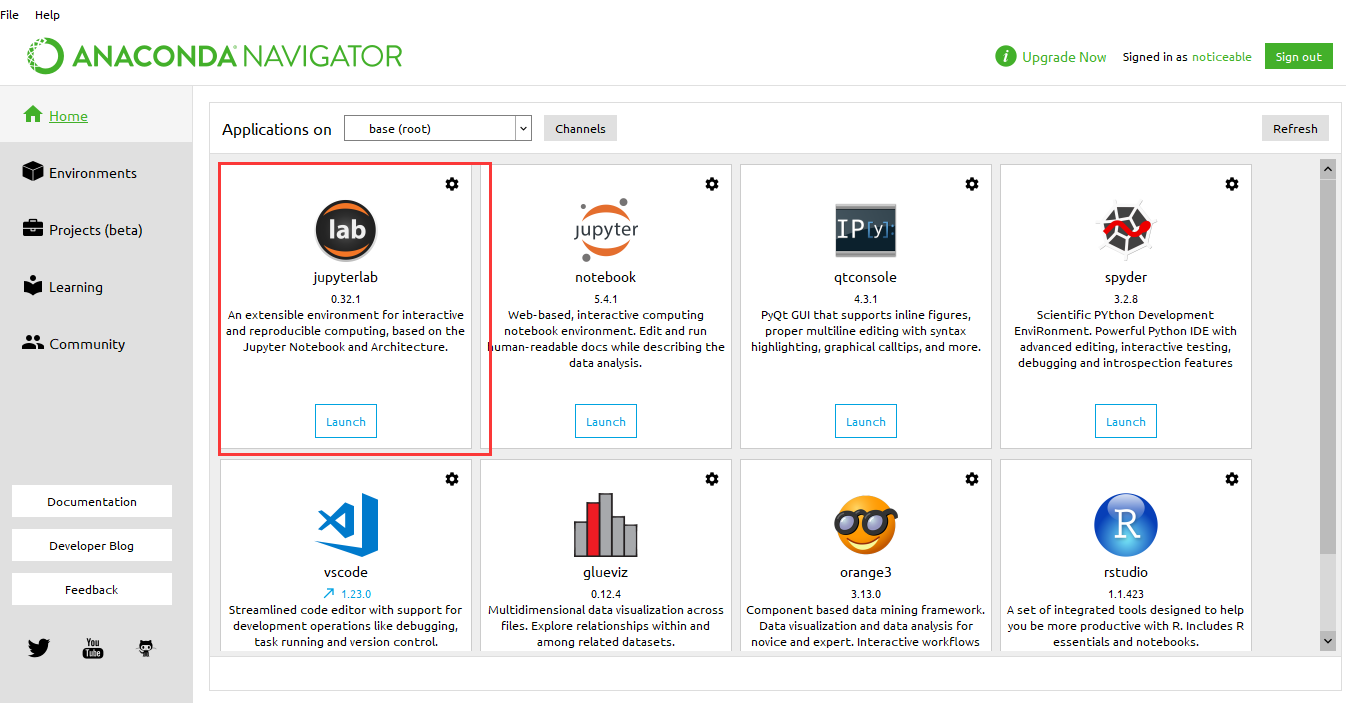
Task: Click the Anaconda Navigator logo
Action: coord(215,55)
